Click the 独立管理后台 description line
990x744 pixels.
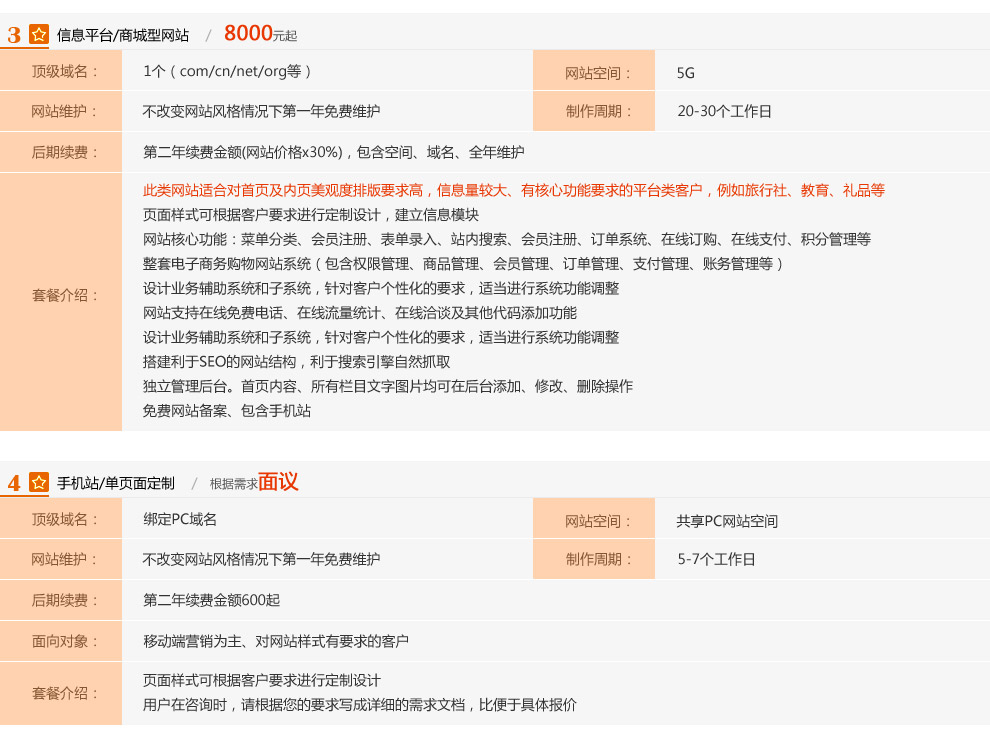coord(388,387)
